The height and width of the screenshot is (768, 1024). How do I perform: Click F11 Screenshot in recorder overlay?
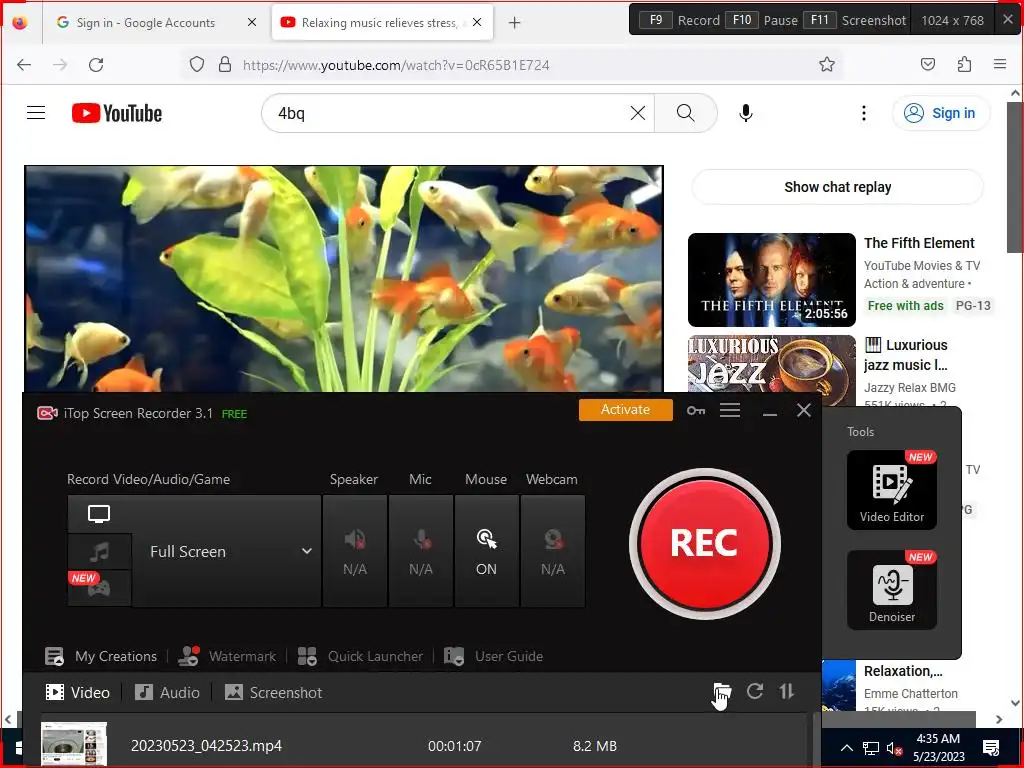(856, 20)
